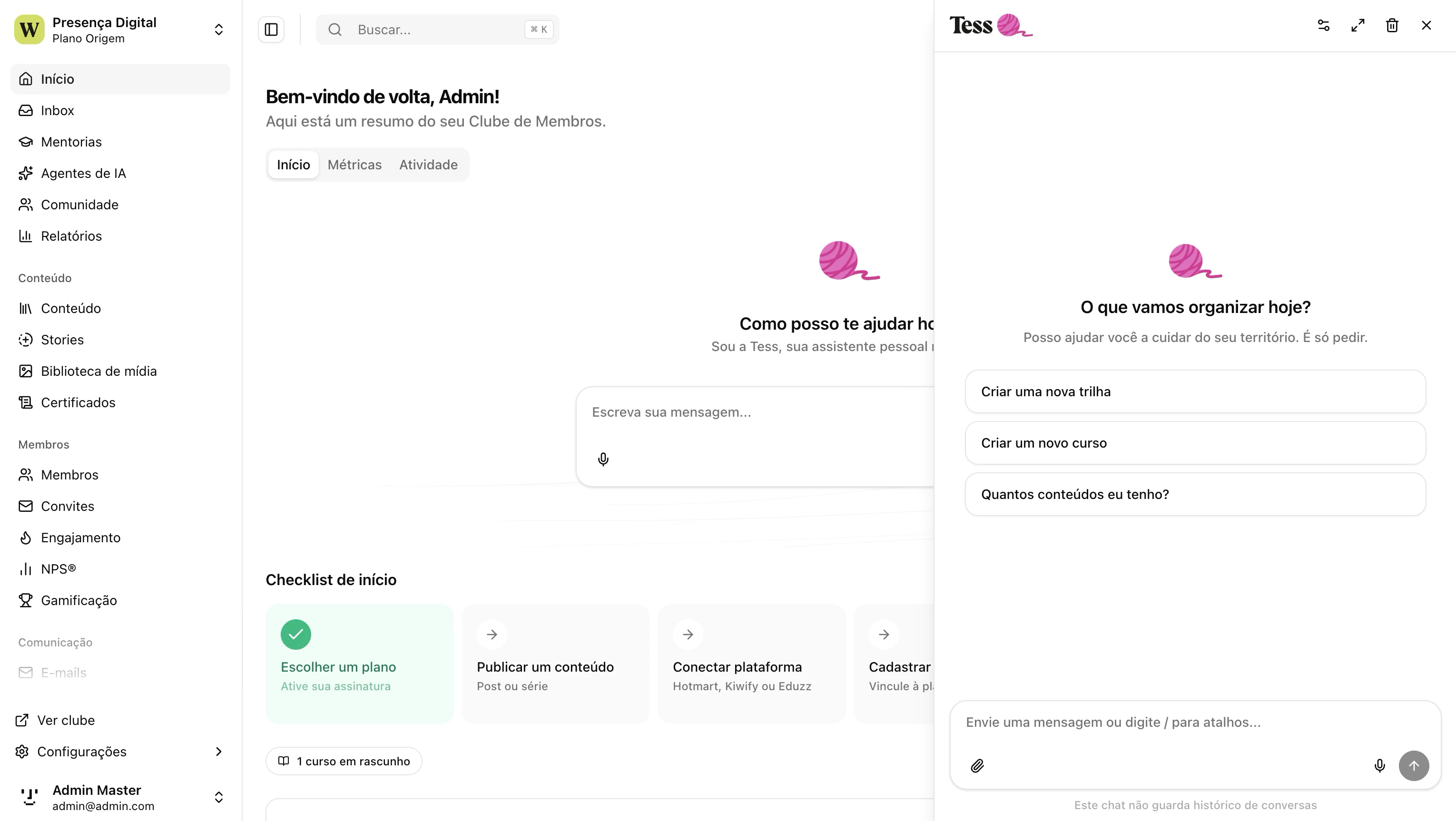
Task: Expand the Configurações submenu arrow
Action: [x=219, y=752]
